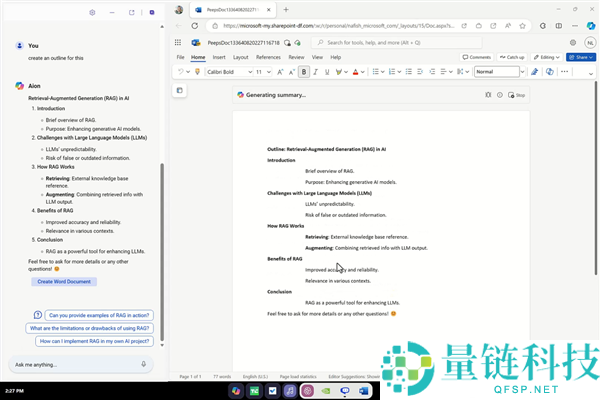Open the NL account avatar
The width and height of the screenshot is (600, 400).
coord(590,42)
